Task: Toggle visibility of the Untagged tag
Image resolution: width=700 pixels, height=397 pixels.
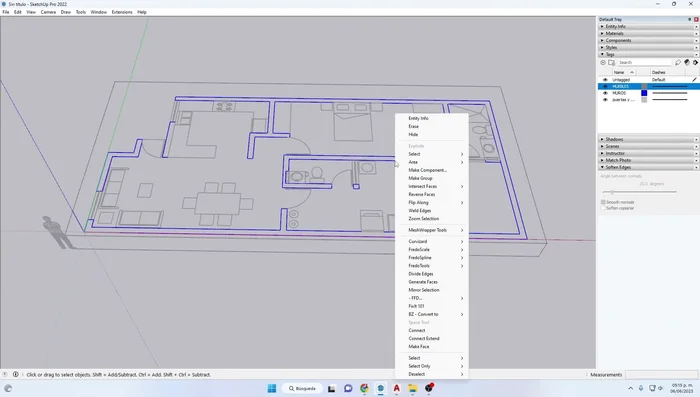Action: pyautogui.click(x=605, y=79)
